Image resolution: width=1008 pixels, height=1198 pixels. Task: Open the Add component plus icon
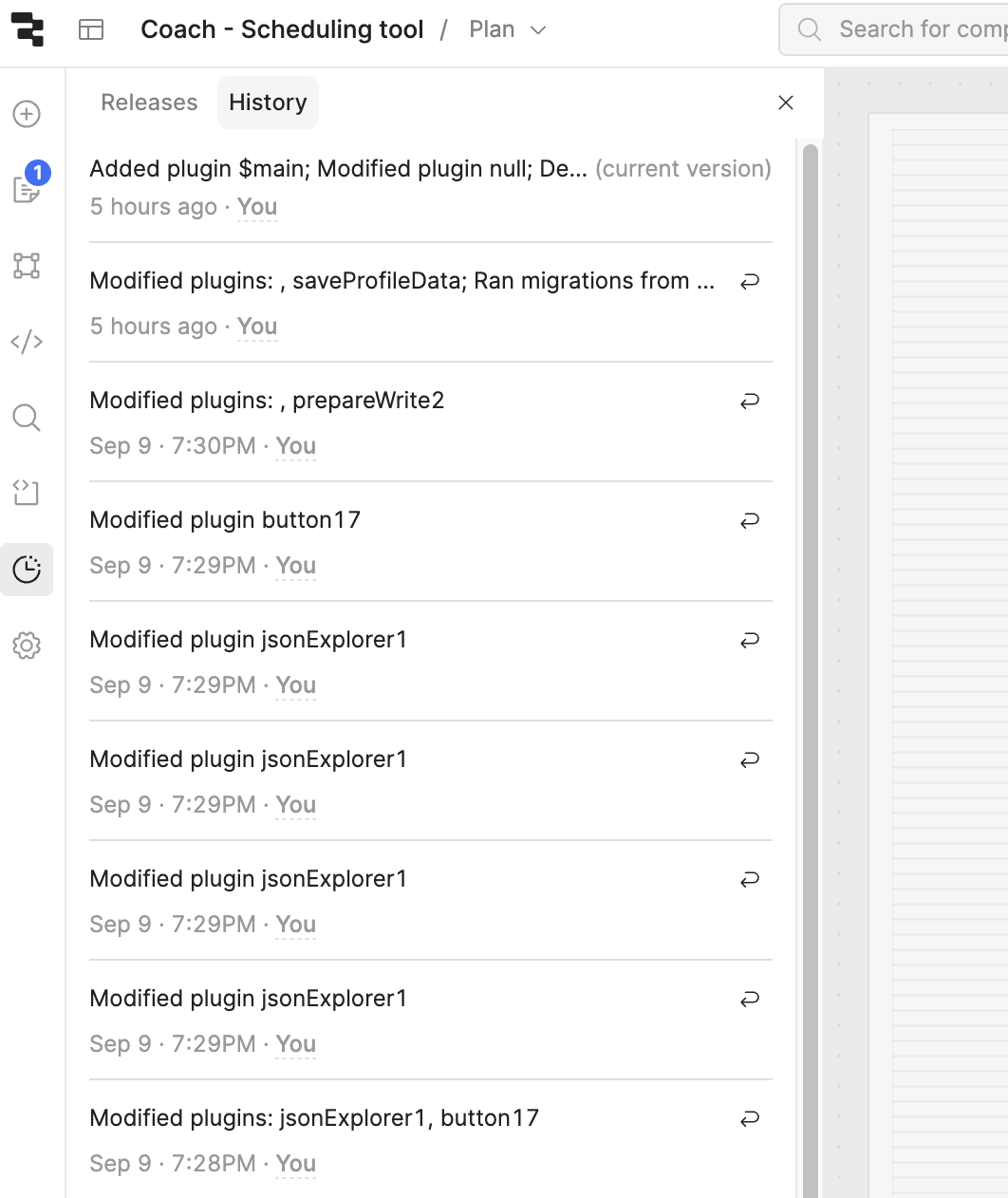tap(27, 114)
